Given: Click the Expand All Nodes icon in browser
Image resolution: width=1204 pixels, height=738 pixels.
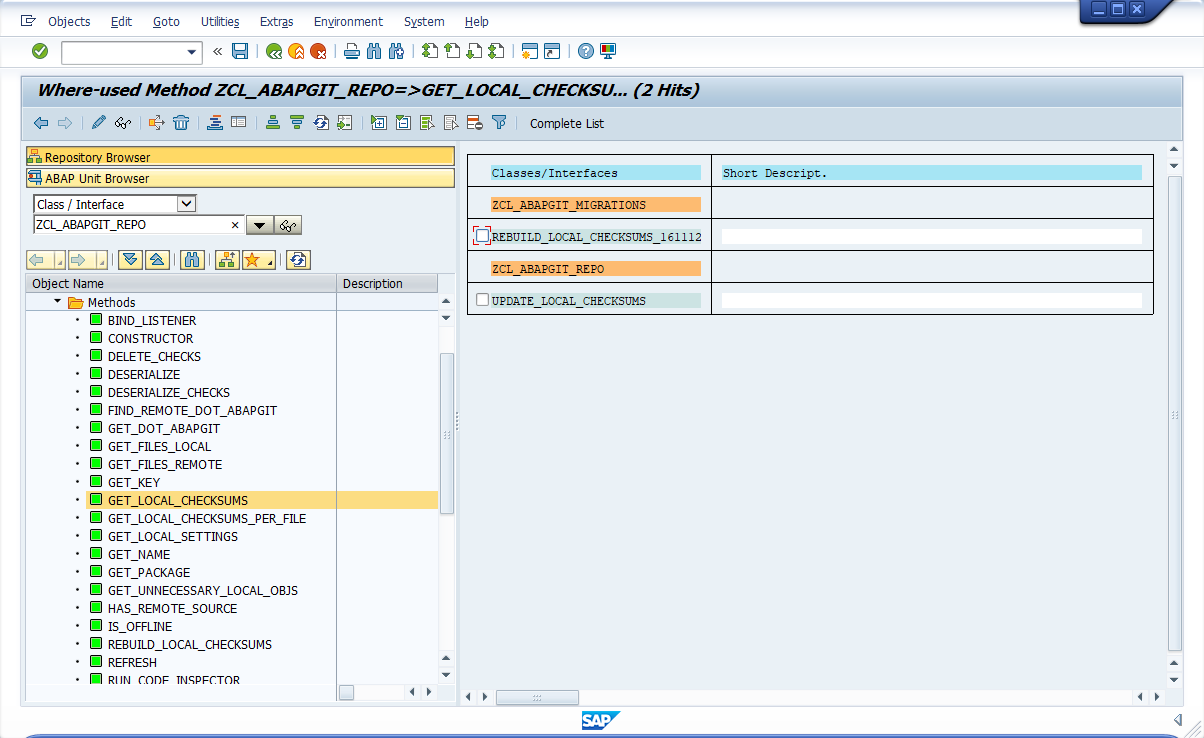Looking at the screenshot, I should (131, 260).
